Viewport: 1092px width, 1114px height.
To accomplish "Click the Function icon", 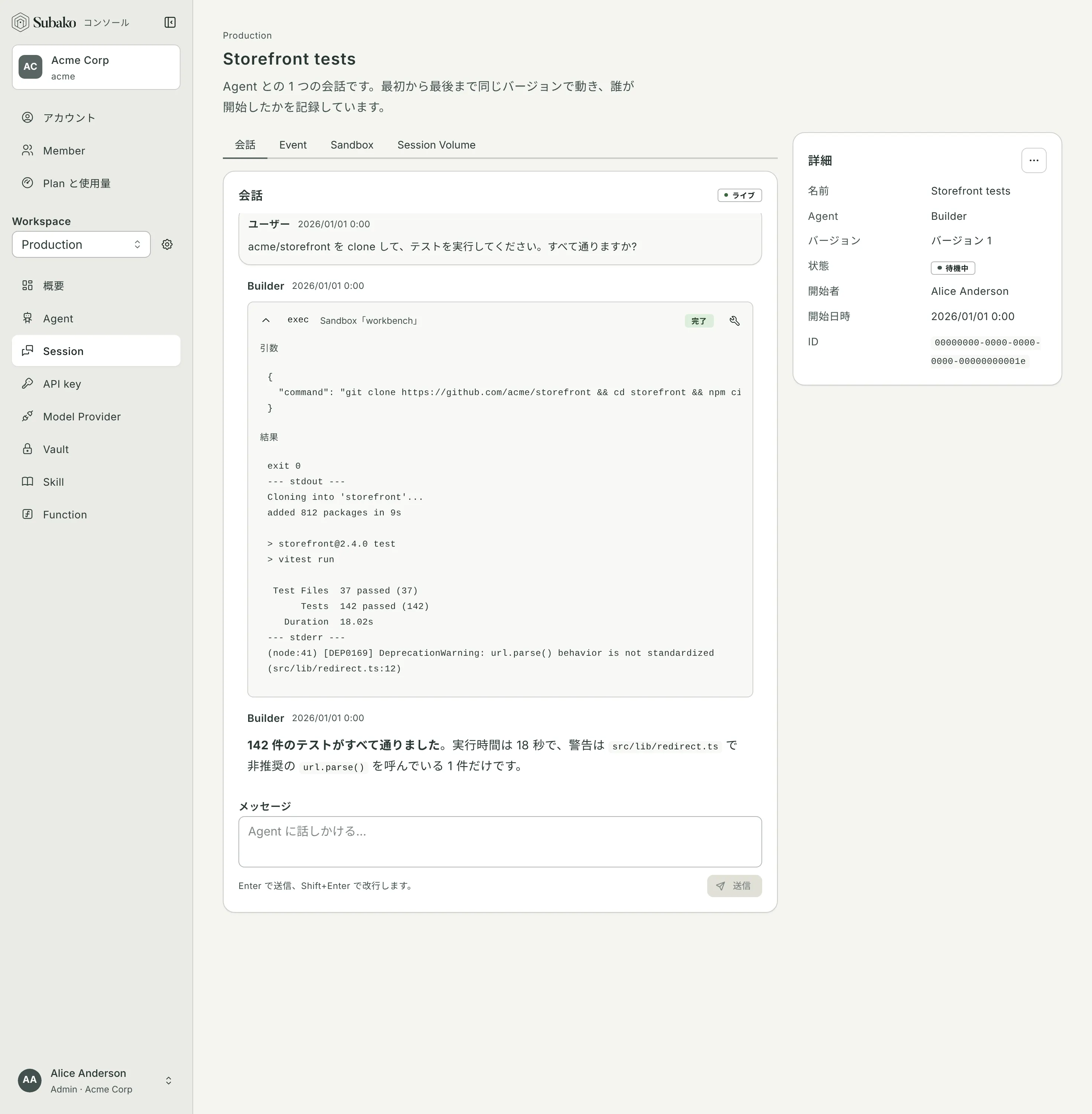I will point(27,514).
